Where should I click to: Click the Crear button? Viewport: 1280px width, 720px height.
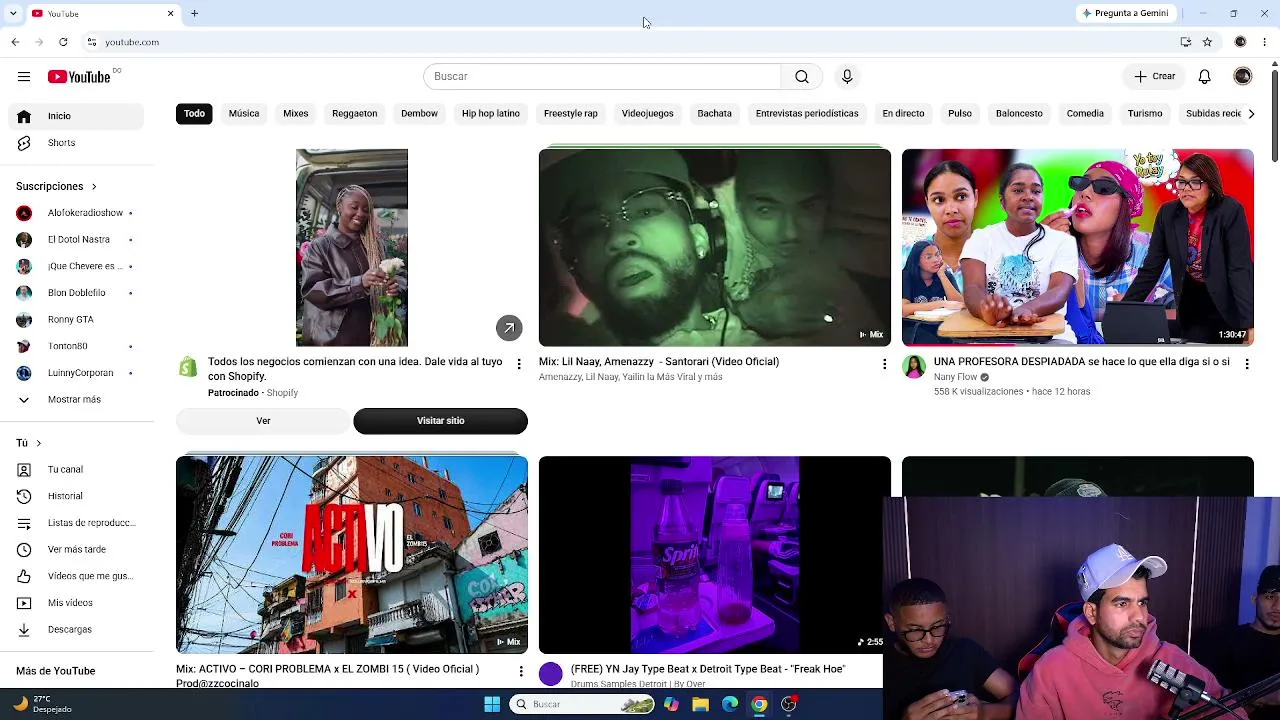tap(1154, 77)
